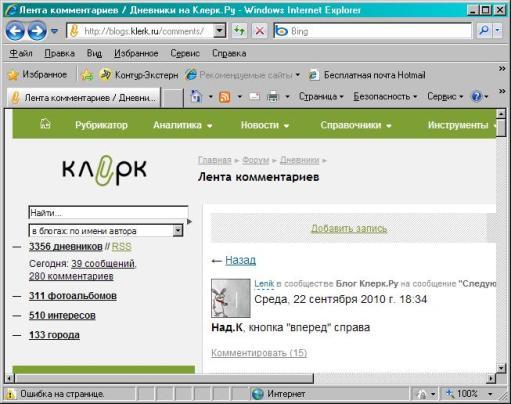Click the browser Forward arrow button
This screenshot has width=511, height=404.
37,31
